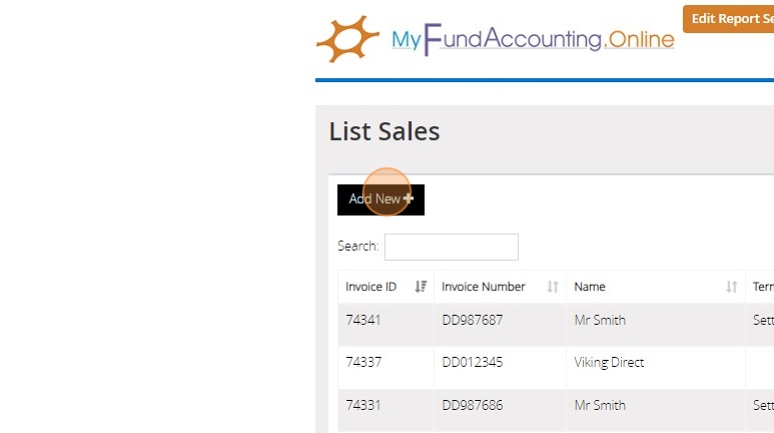Click the Name column sort arrows

tap(731, 287)
